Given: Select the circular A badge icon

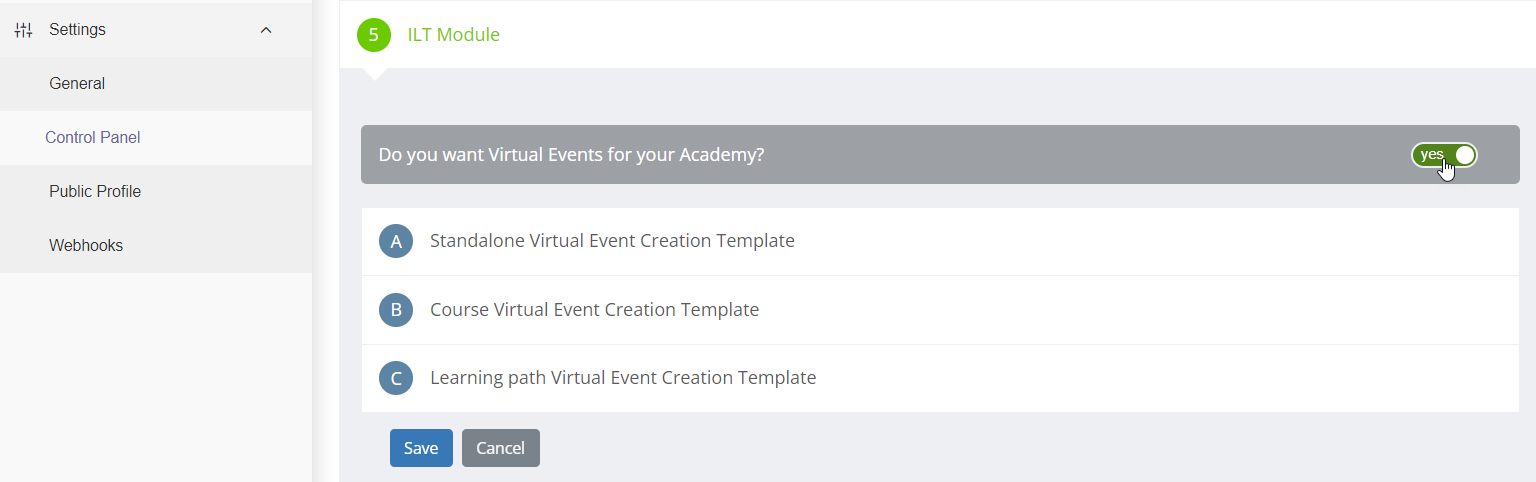Looking at the screenshot, I should 396,241.
